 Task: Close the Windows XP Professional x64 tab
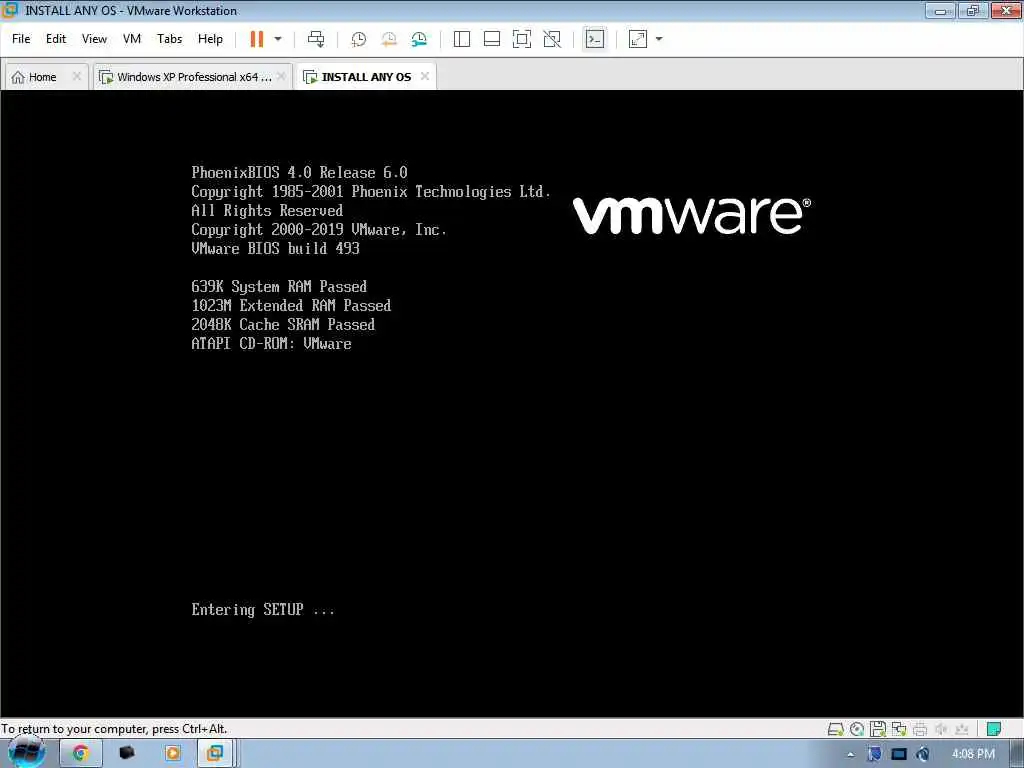click(281, 76)
